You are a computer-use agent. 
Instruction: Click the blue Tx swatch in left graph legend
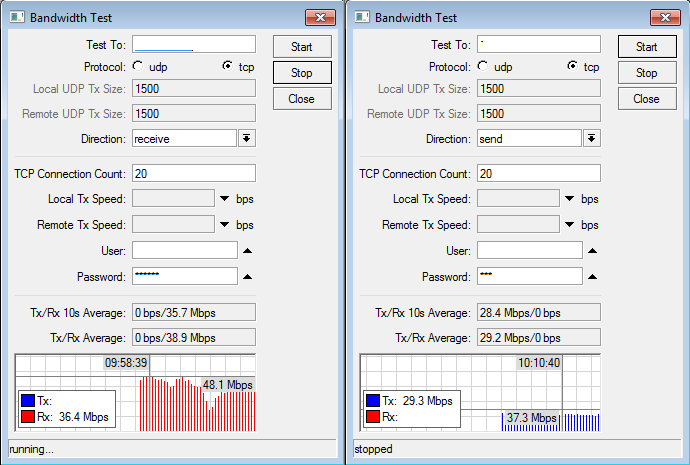click(x=28, y=401)
